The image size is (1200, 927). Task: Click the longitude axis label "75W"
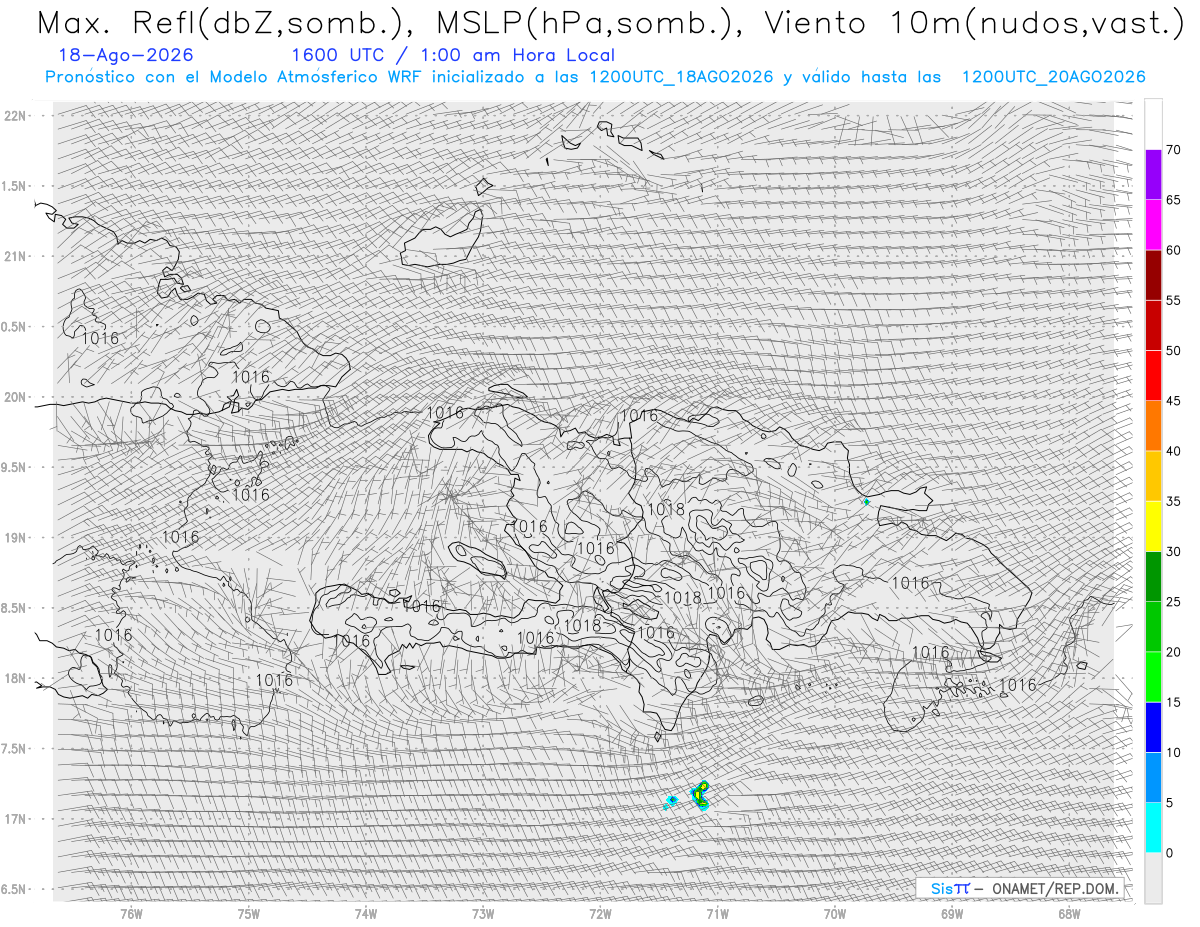click(x=249, y=914)
